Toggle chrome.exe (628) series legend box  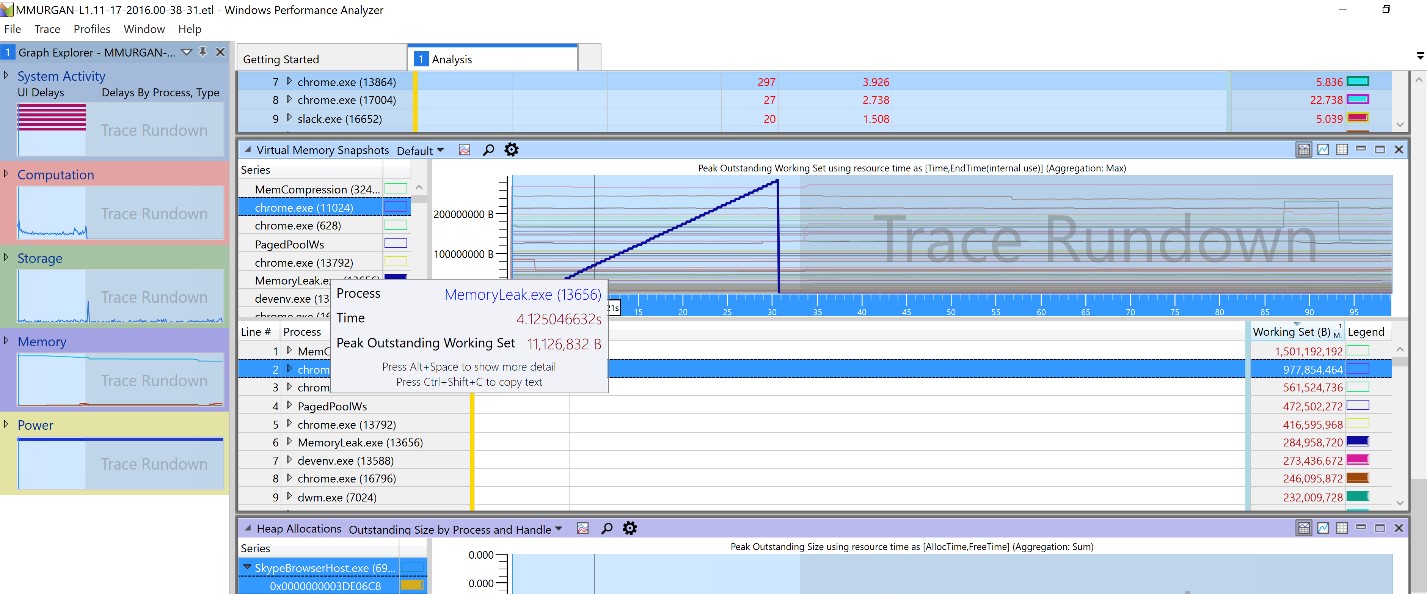(x=396, y=225)
